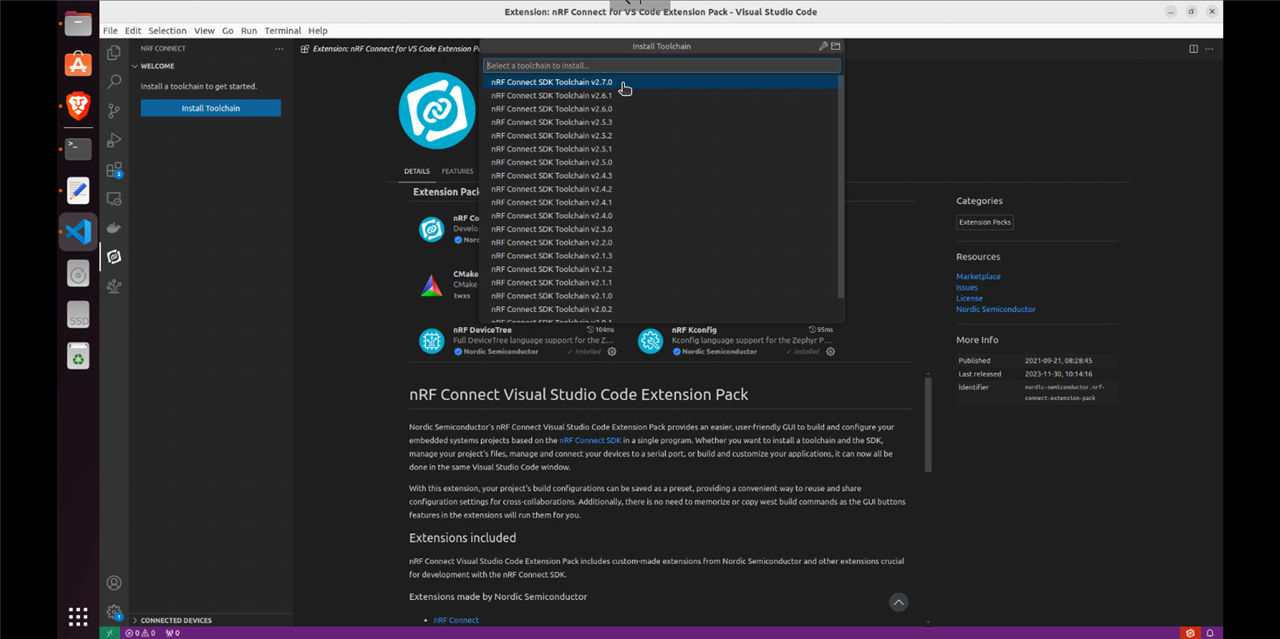Open the File menu
The height and width of the screenshot is (639, 1280).
pyautogui.click(x=110, y=31)
